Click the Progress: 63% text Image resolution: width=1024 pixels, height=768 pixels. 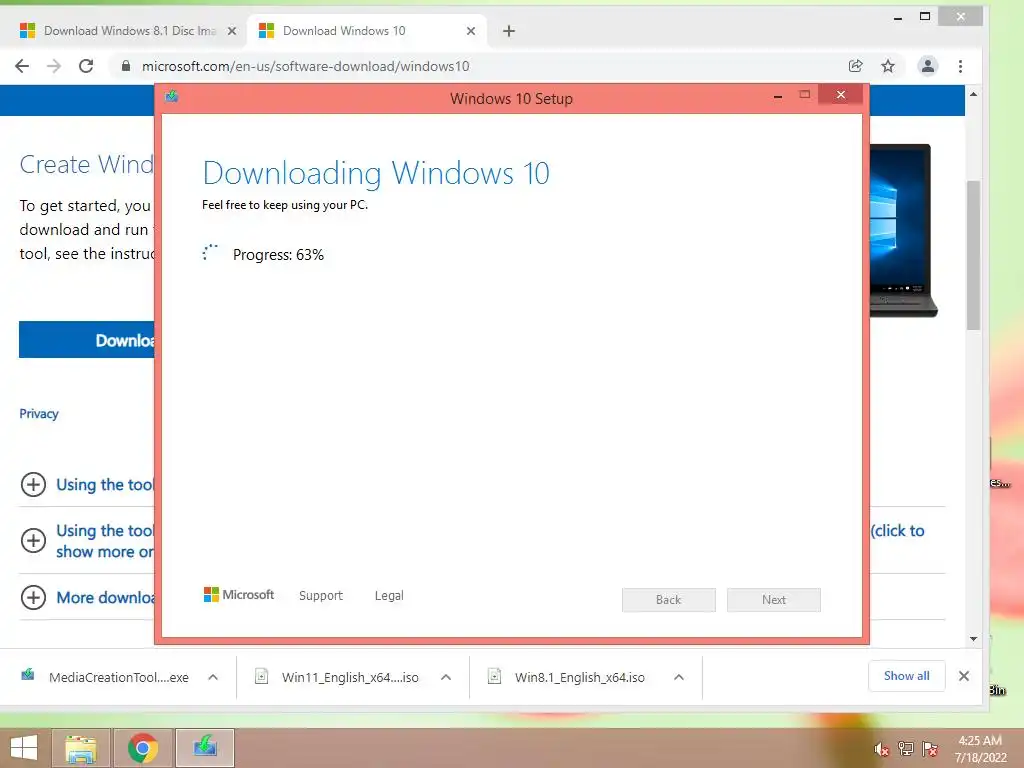pyautogui.click(x=278, y=255)
